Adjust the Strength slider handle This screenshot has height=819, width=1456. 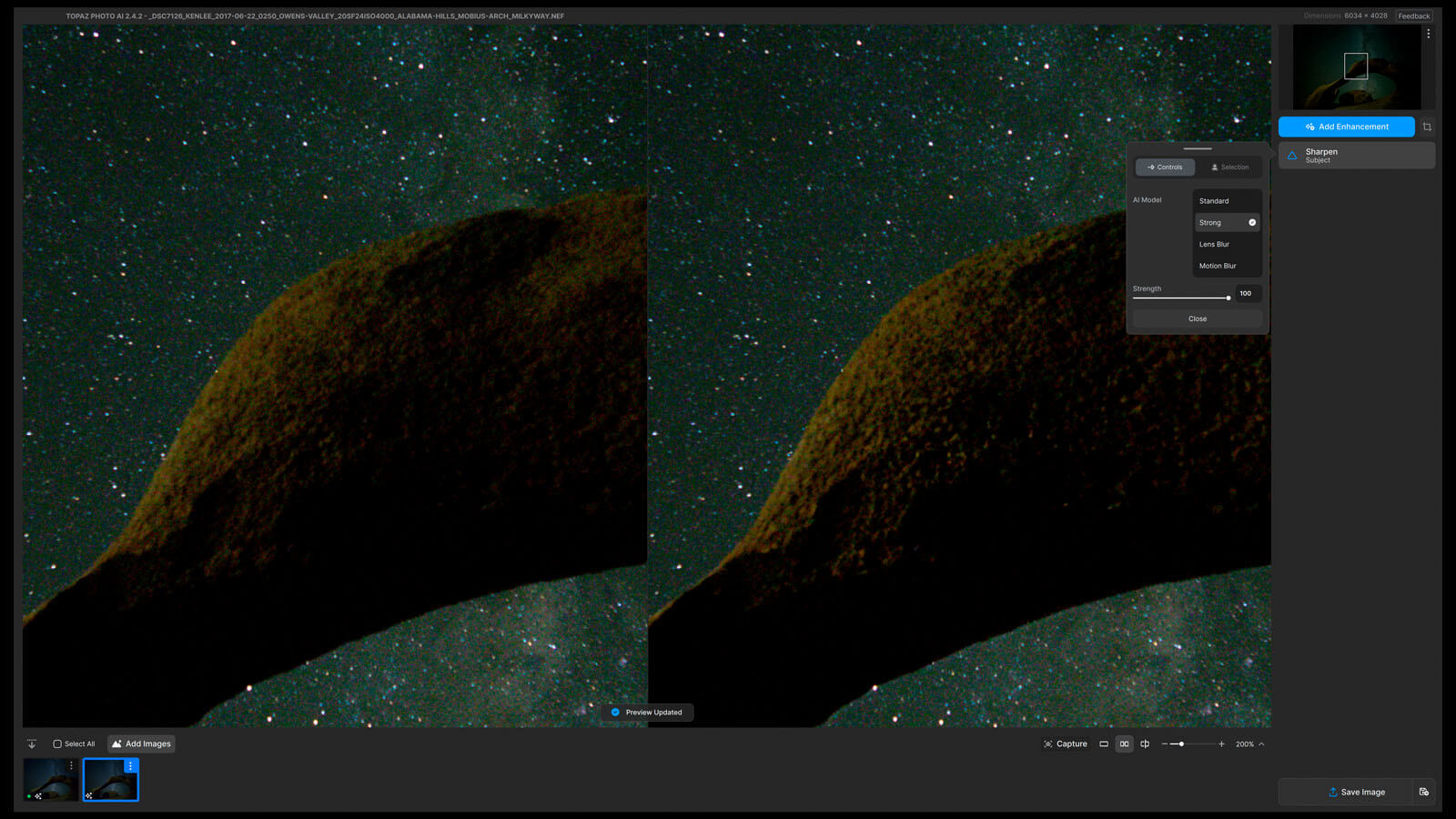tap(1228, 298)
